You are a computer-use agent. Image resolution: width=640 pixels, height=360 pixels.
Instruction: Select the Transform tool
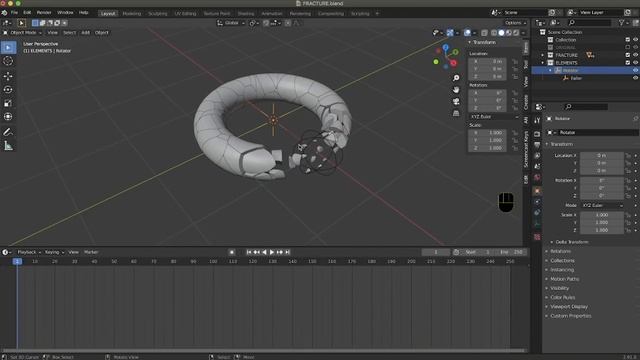[8, 117]
